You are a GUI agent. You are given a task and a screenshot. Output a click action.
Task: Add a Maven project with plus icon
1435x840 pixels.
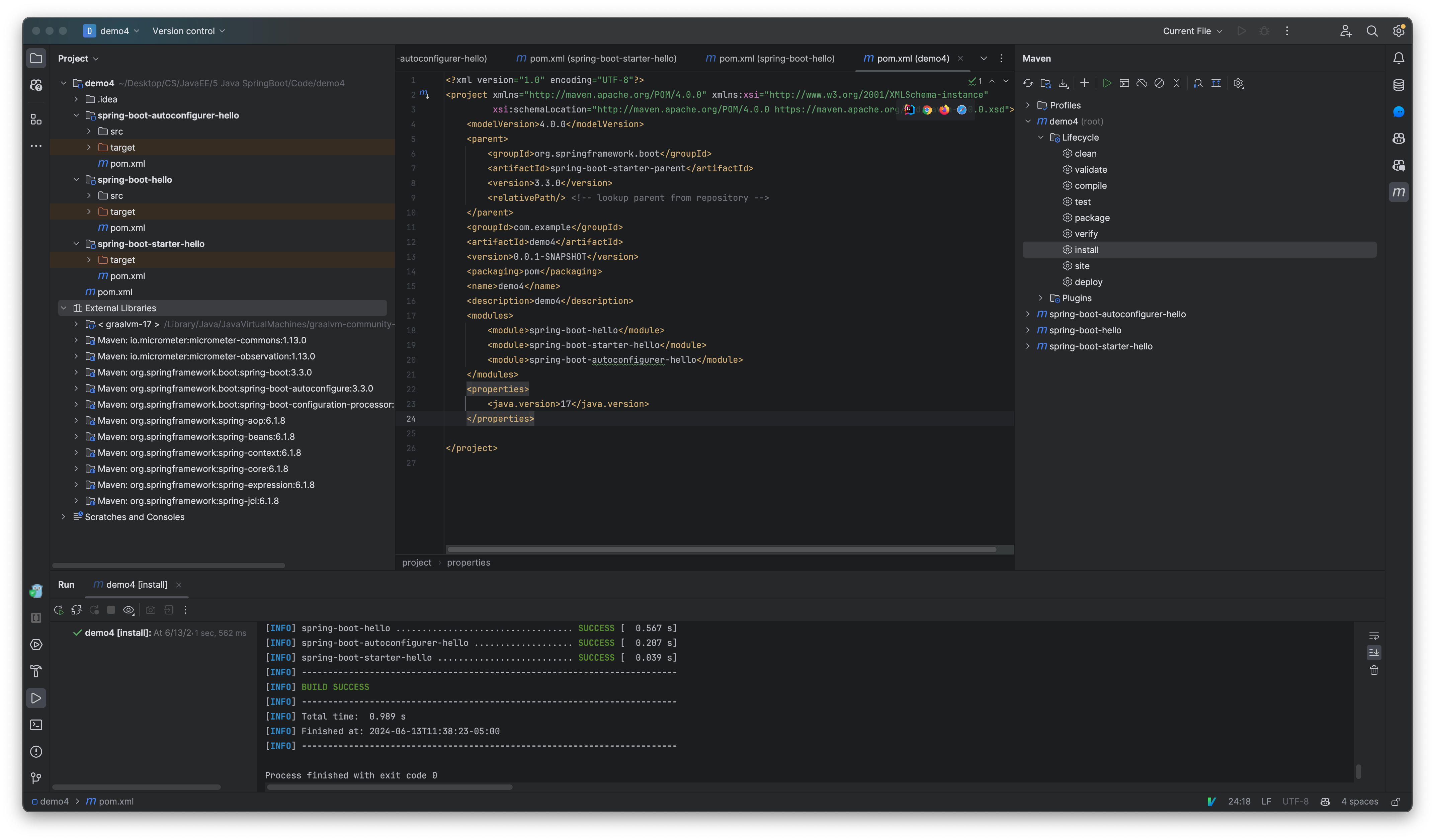[1084, 83]
